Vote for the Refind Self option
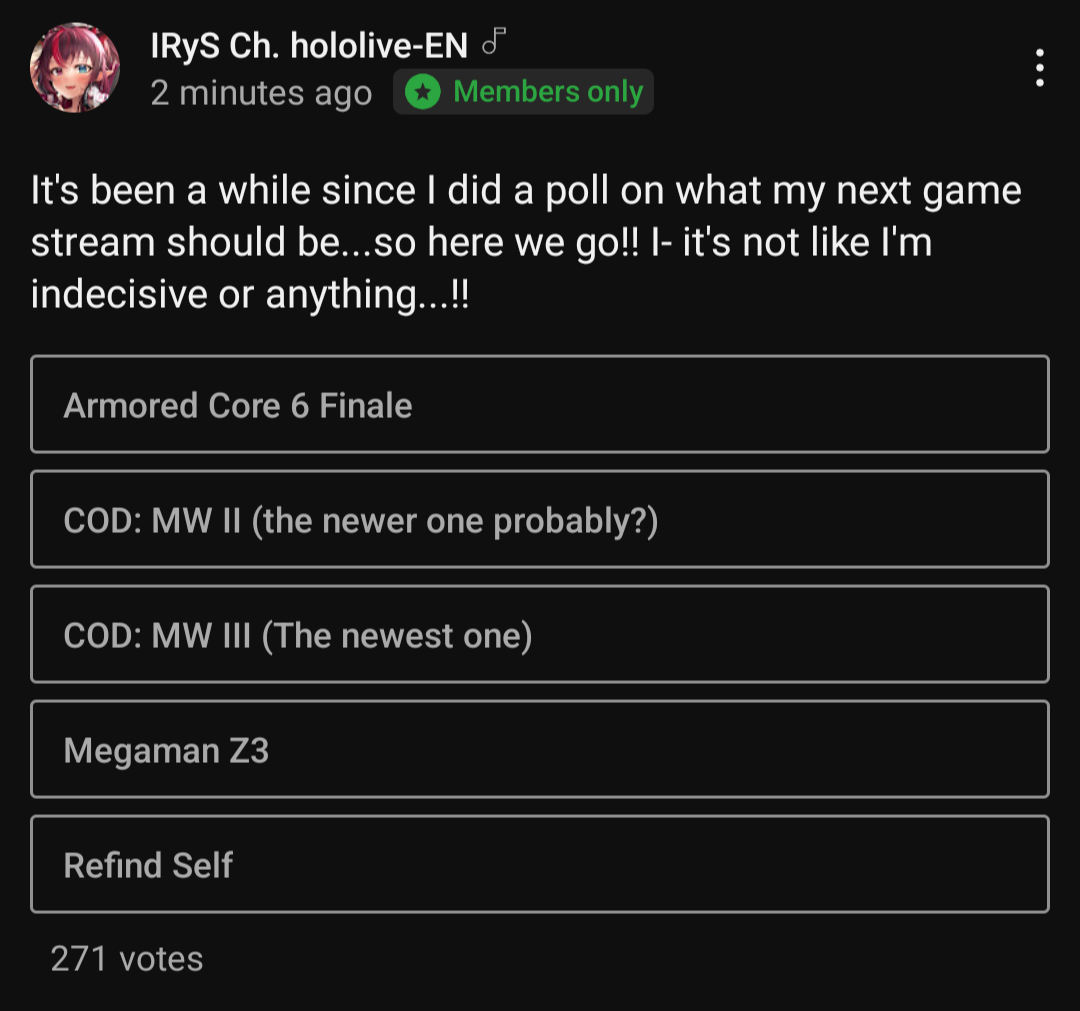This screenshot has width=1080, height=1011. (540, 864)
